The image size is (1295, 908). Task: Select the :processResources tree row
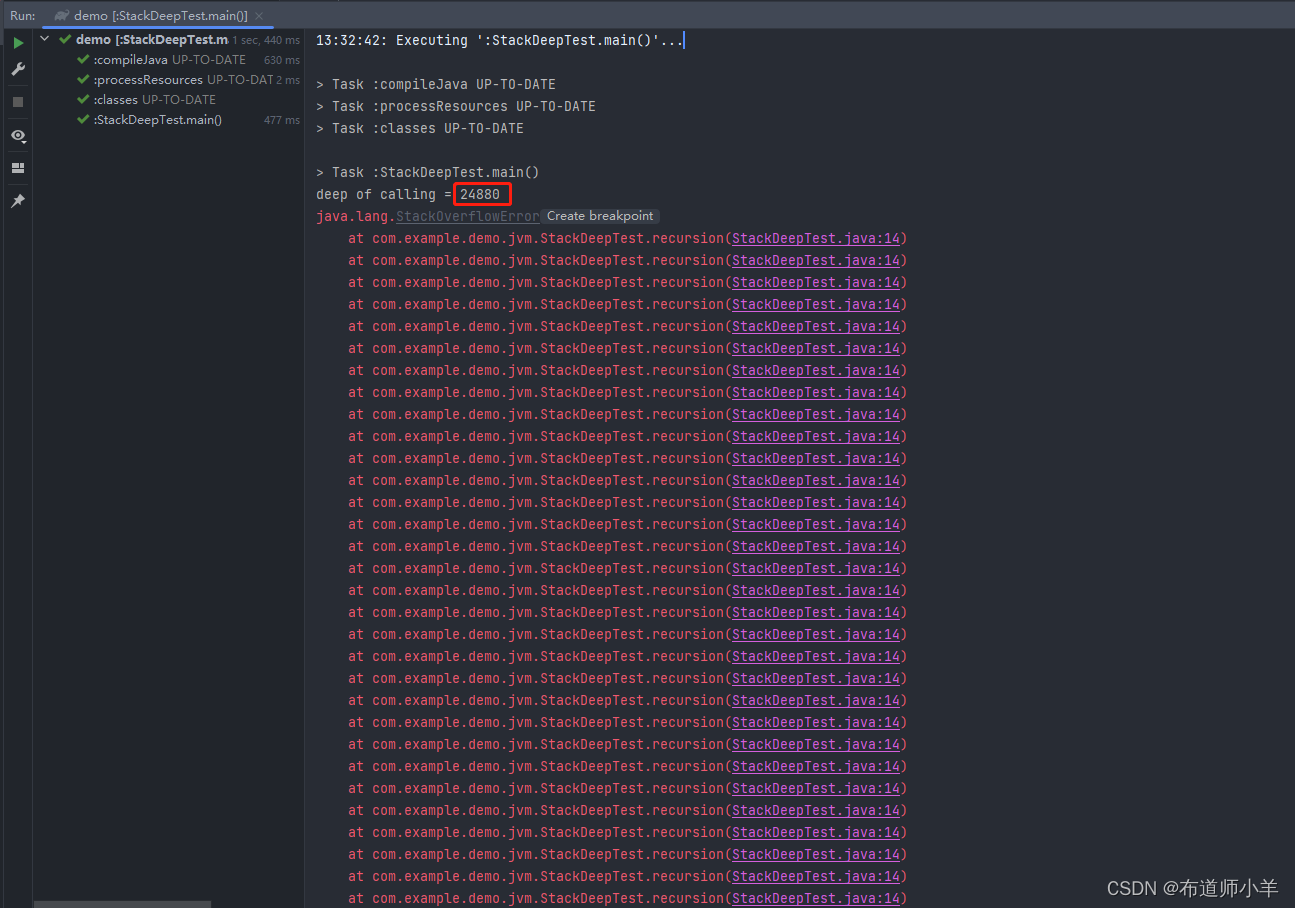pos(169,80)
